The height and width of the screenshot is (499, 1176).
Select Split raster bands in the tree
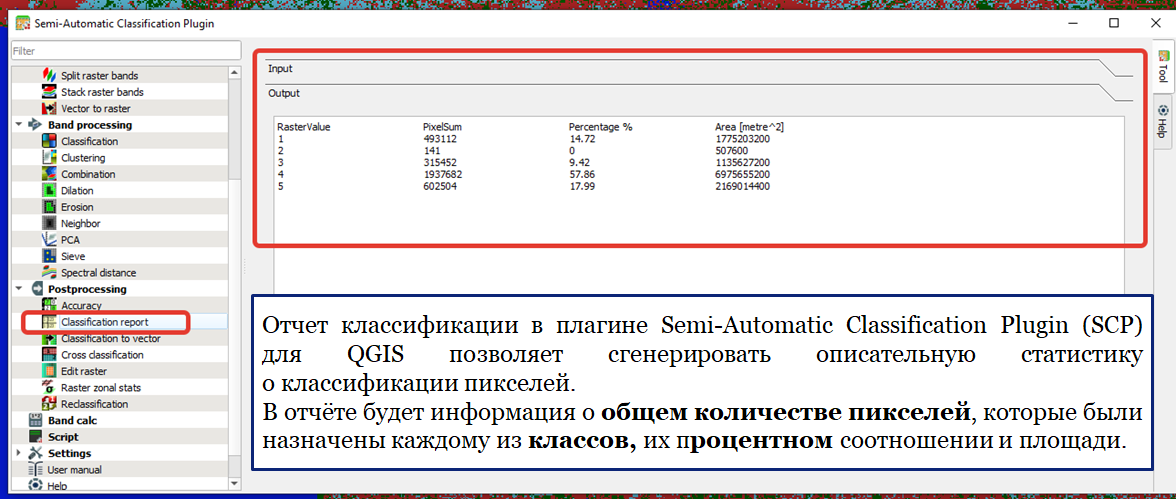tap(100, 76)
